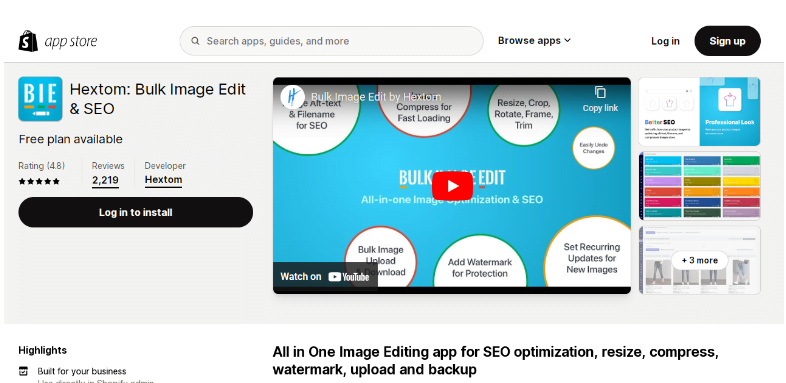The image size is (786, 383).
Task: Click the All in One Image Editing heading
Action: [495, 361]
